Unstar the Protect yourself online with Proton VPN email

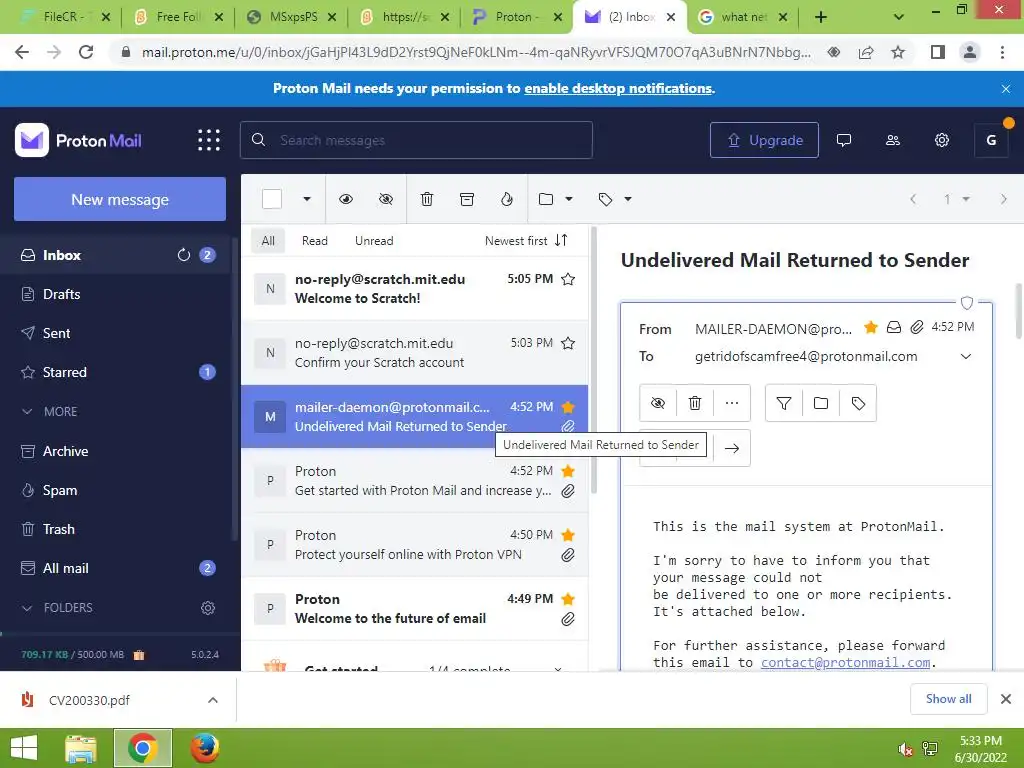[x=568, y=535]
